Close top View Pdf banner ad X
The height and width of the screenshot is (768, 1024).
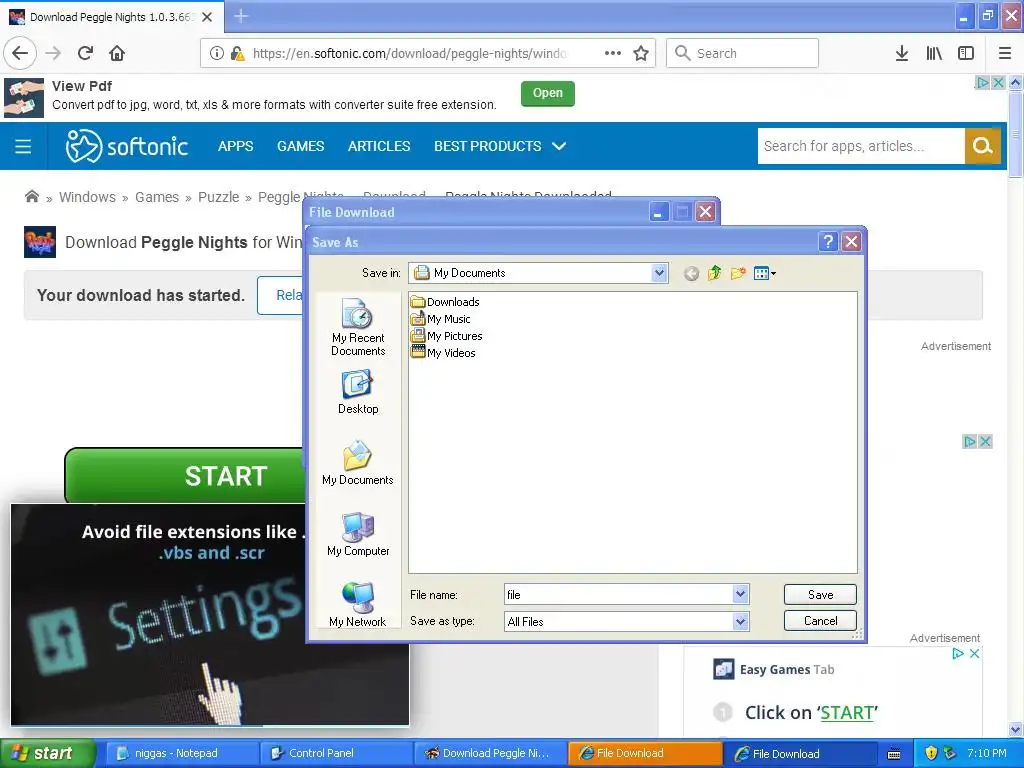pos(999,83)
